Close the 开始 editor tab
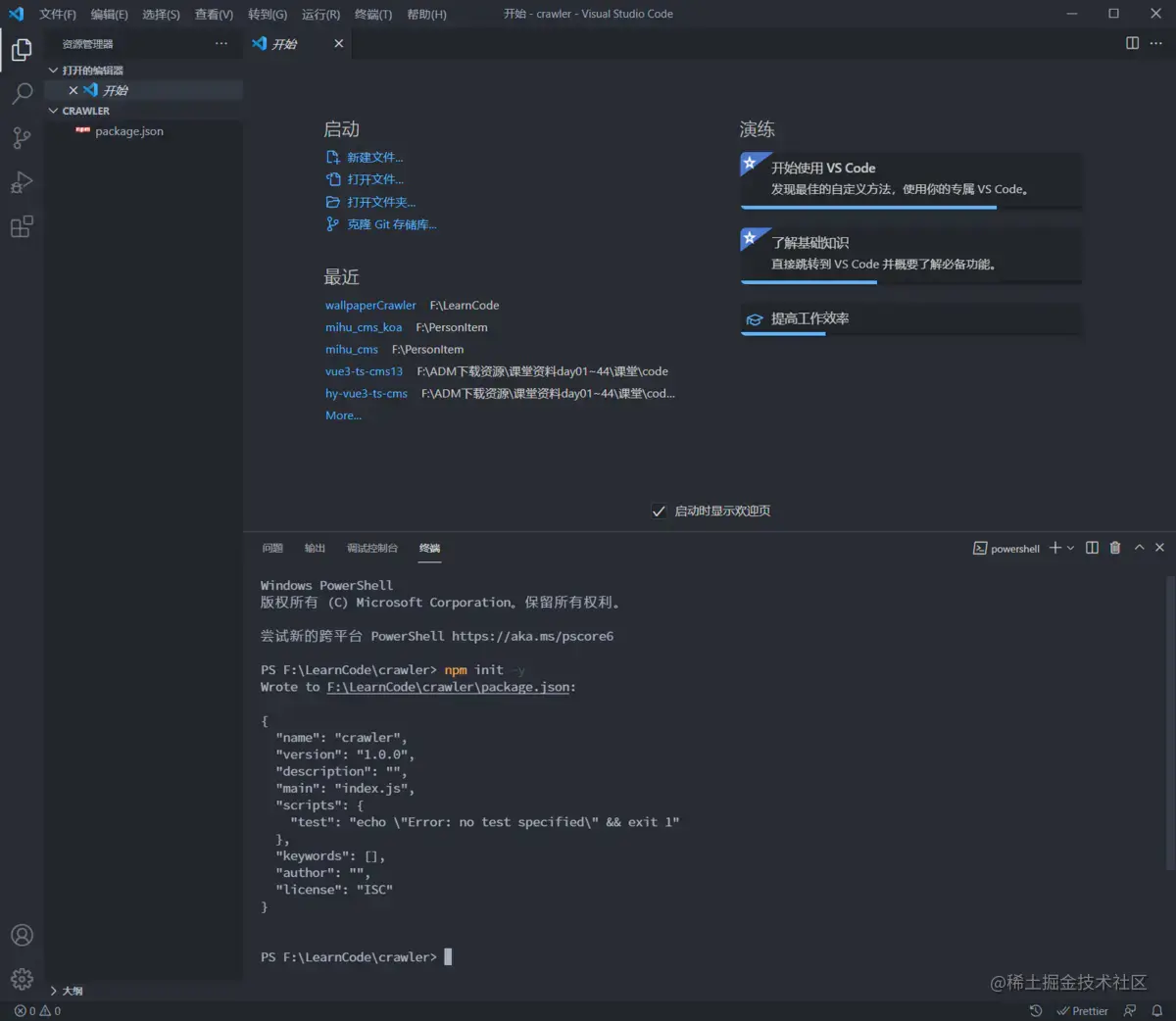This screenshot has height=1021, width=1176. coord(338,44)
